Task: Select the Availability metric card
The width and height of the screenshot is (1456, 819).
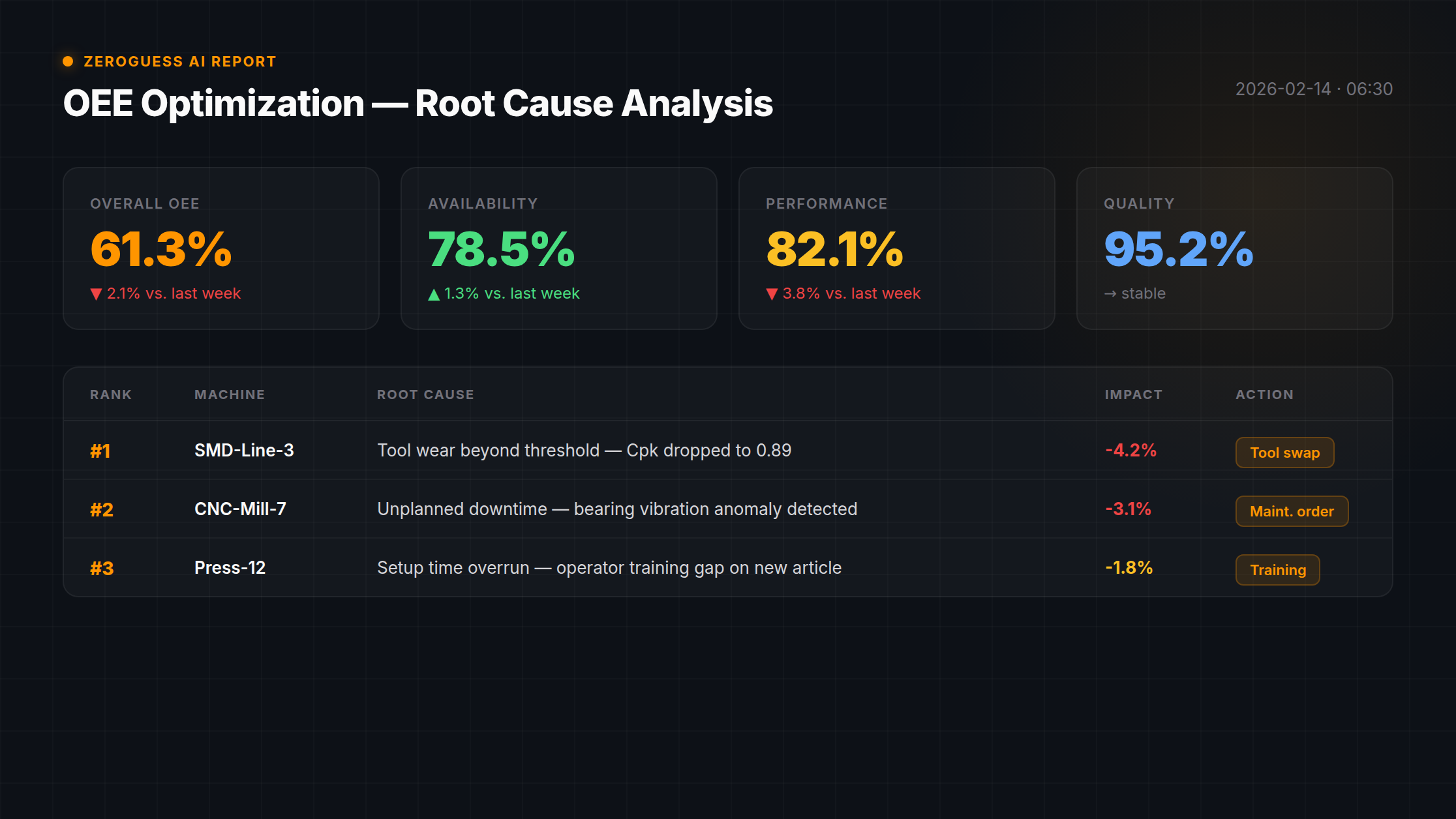Action: tap(558, 248)
